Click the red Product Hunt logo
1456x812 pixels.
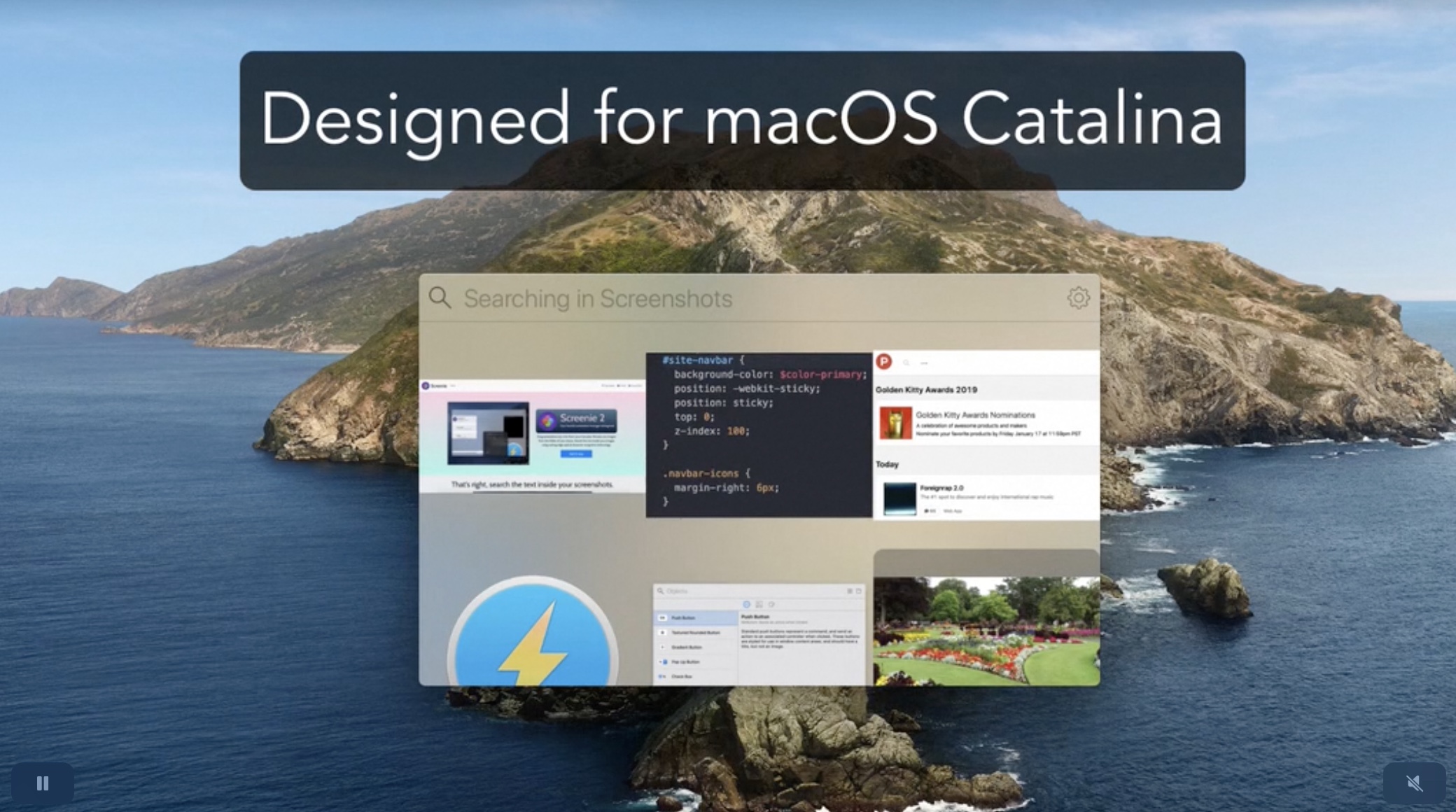coord(884,362)
